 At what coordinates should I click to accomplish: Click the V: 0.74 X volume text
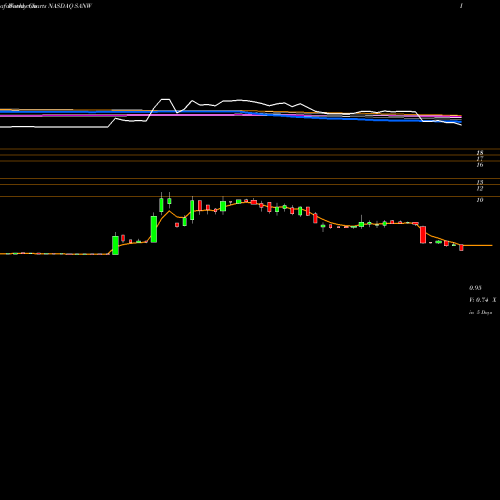[x=483, y=300]
